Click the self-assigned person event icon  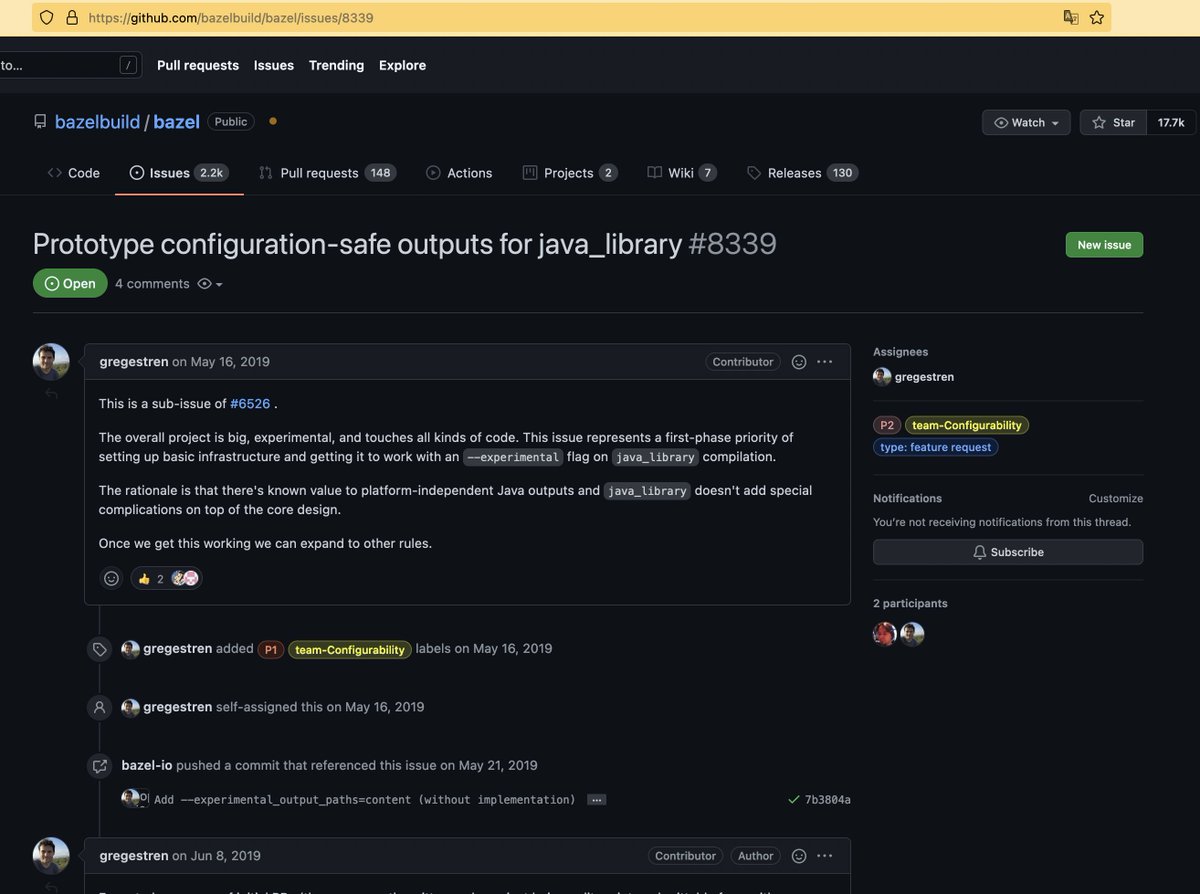click(99, 707)
